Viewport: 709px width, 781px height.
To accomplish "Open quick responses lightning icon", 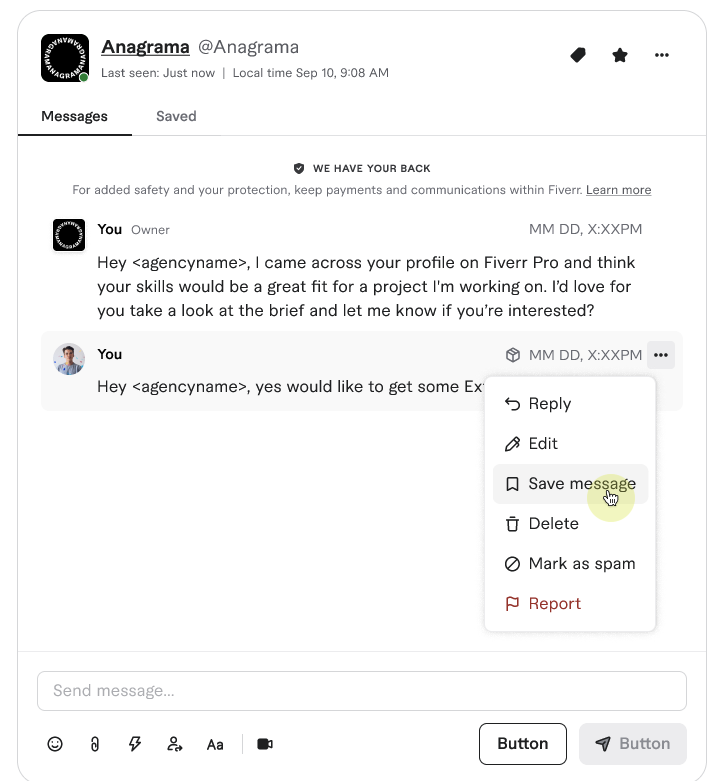I will 135,744.
